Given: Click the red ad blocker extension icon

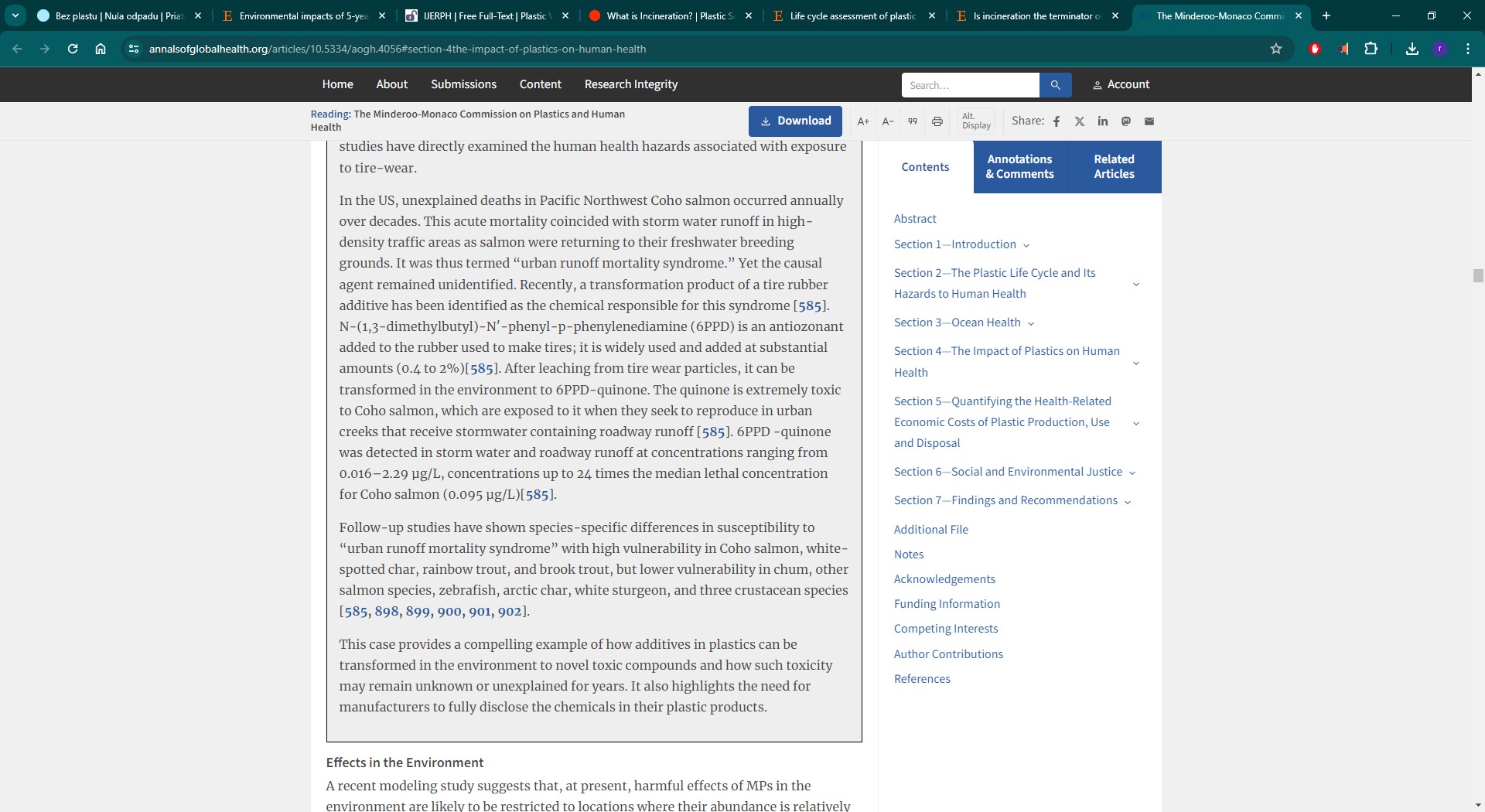Looking at the screenshot, I should [1315, 49].
